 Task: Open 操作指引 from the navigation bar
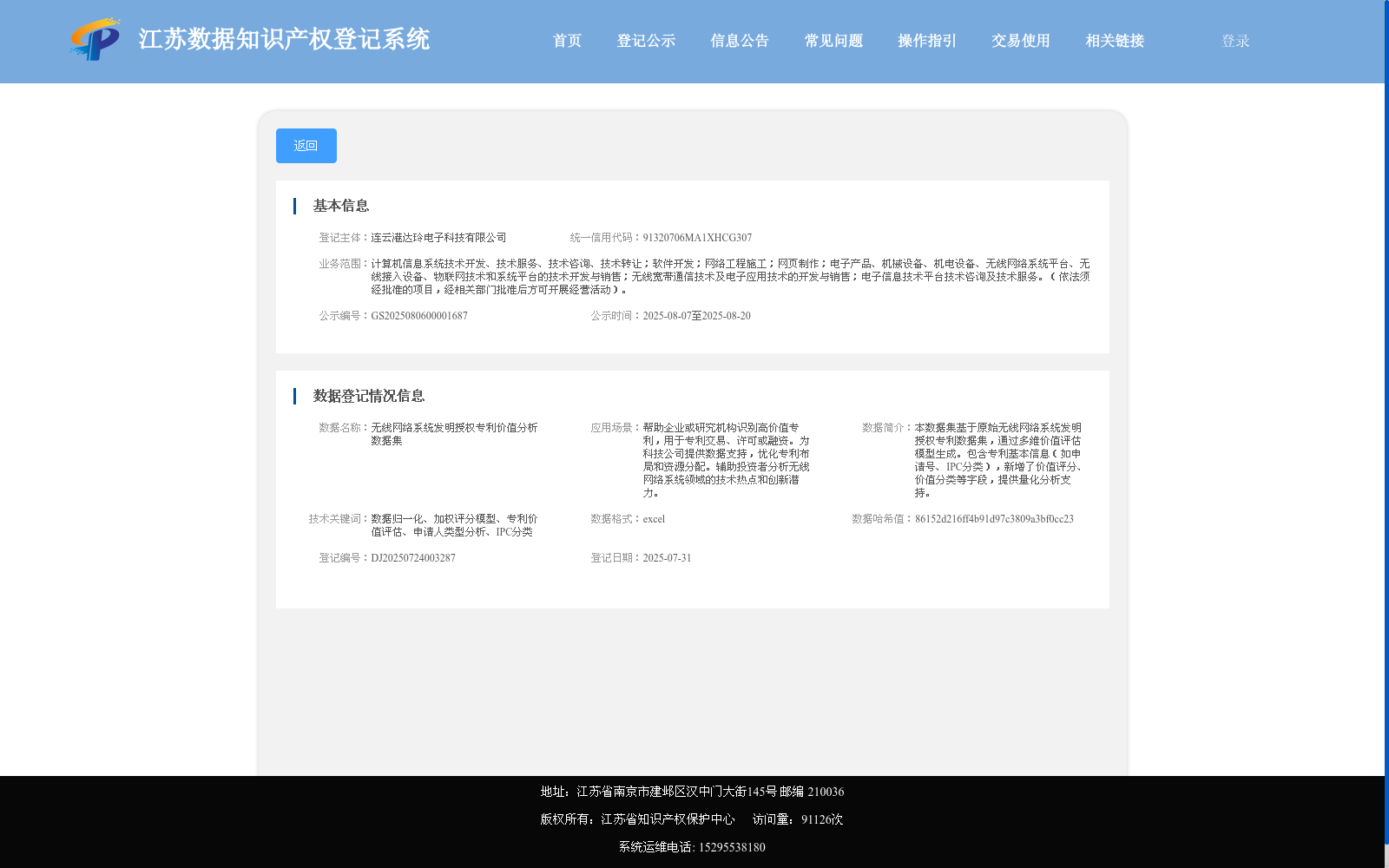pyautogui.click(x=927, y=41)
